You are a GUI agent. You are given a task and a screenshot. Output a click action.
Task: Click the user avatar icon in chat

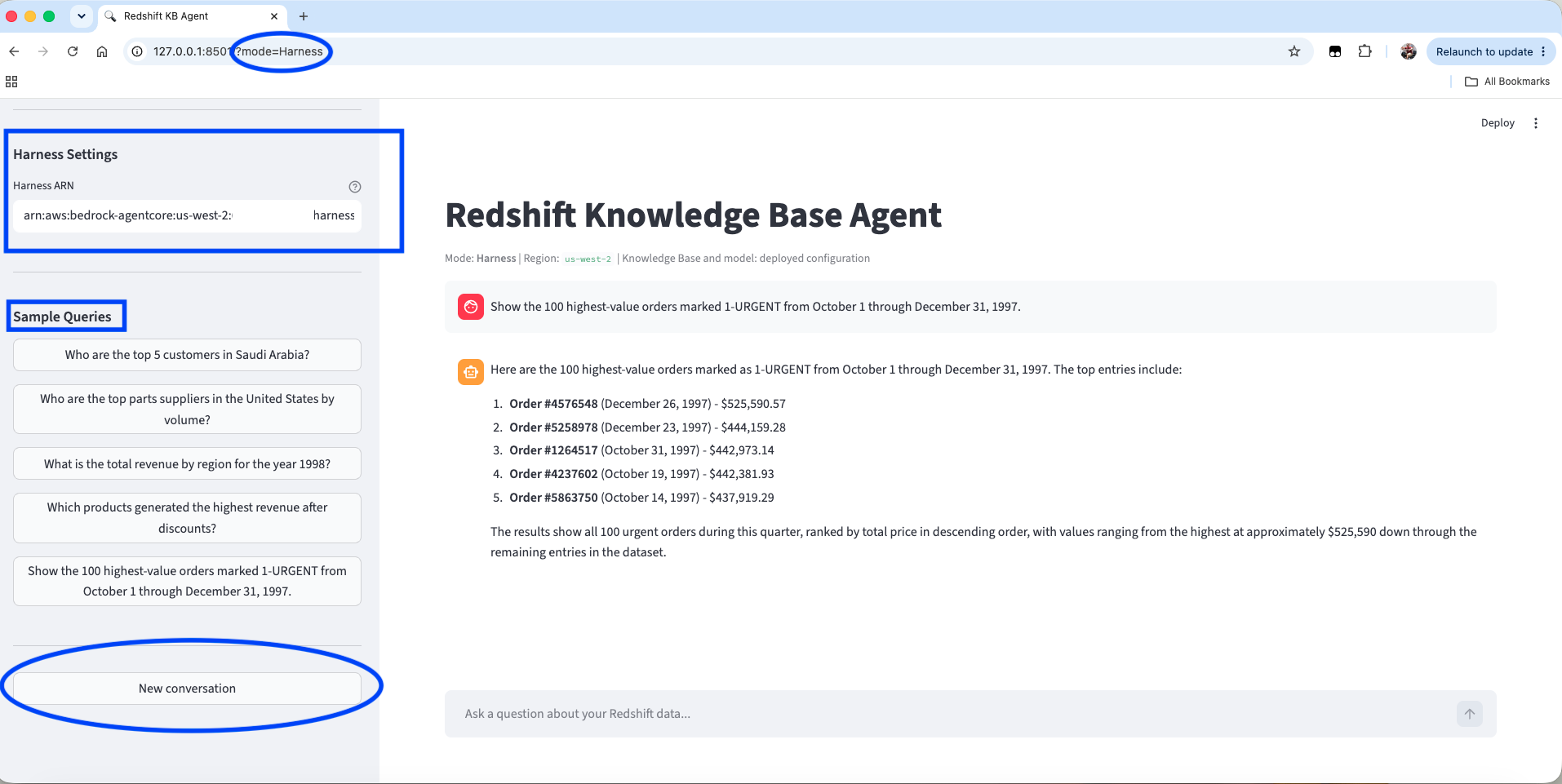pos(471,307)
